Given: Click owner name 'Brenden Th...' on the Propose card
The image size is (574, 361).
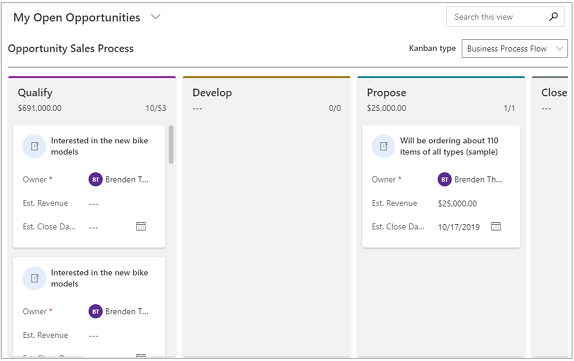Looking at the screenshot, I should pyautogui.click(x=478, y=179).
